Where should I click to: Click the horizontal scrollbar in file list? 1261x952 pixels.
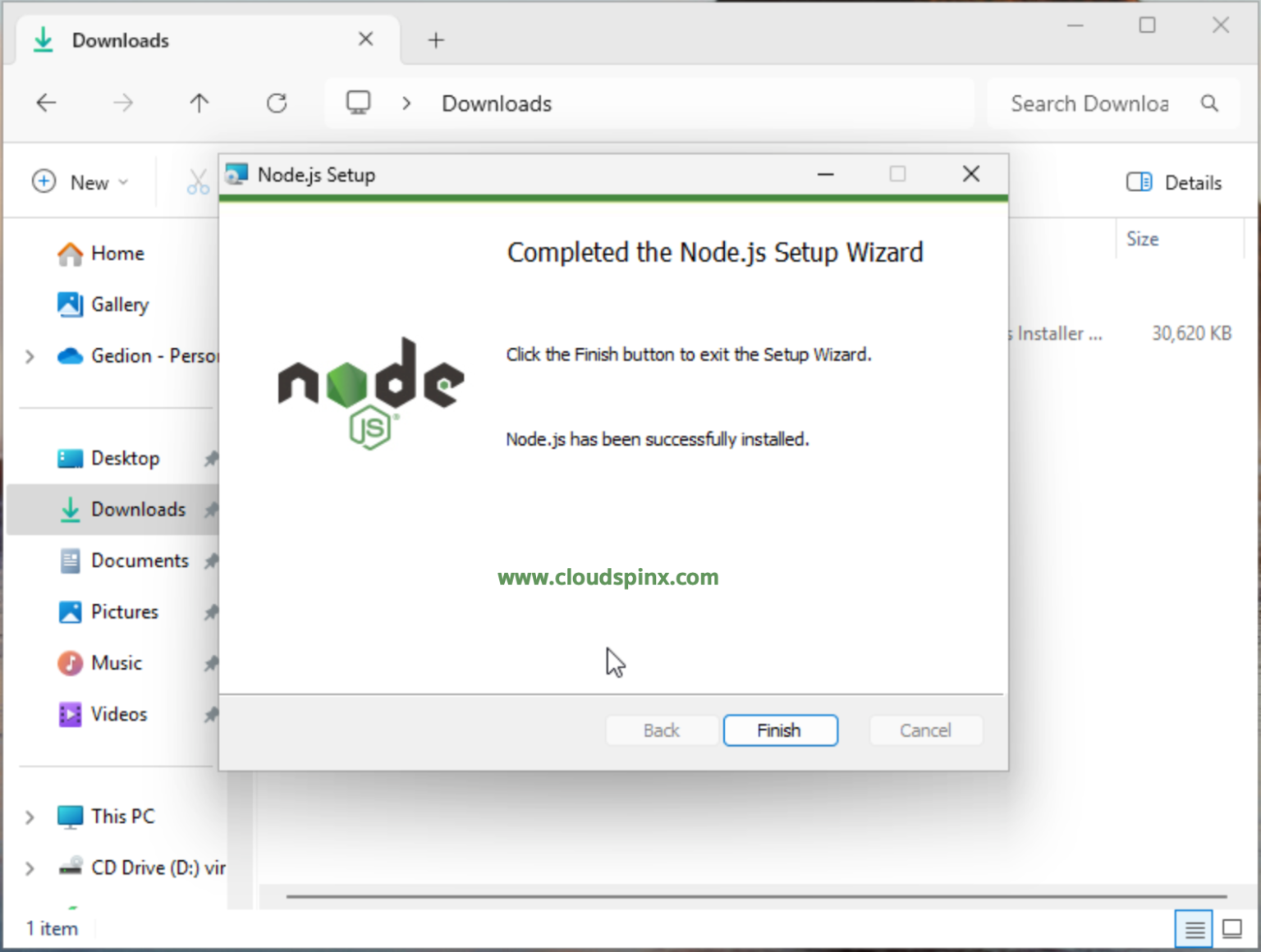click(x=755, y=896)
